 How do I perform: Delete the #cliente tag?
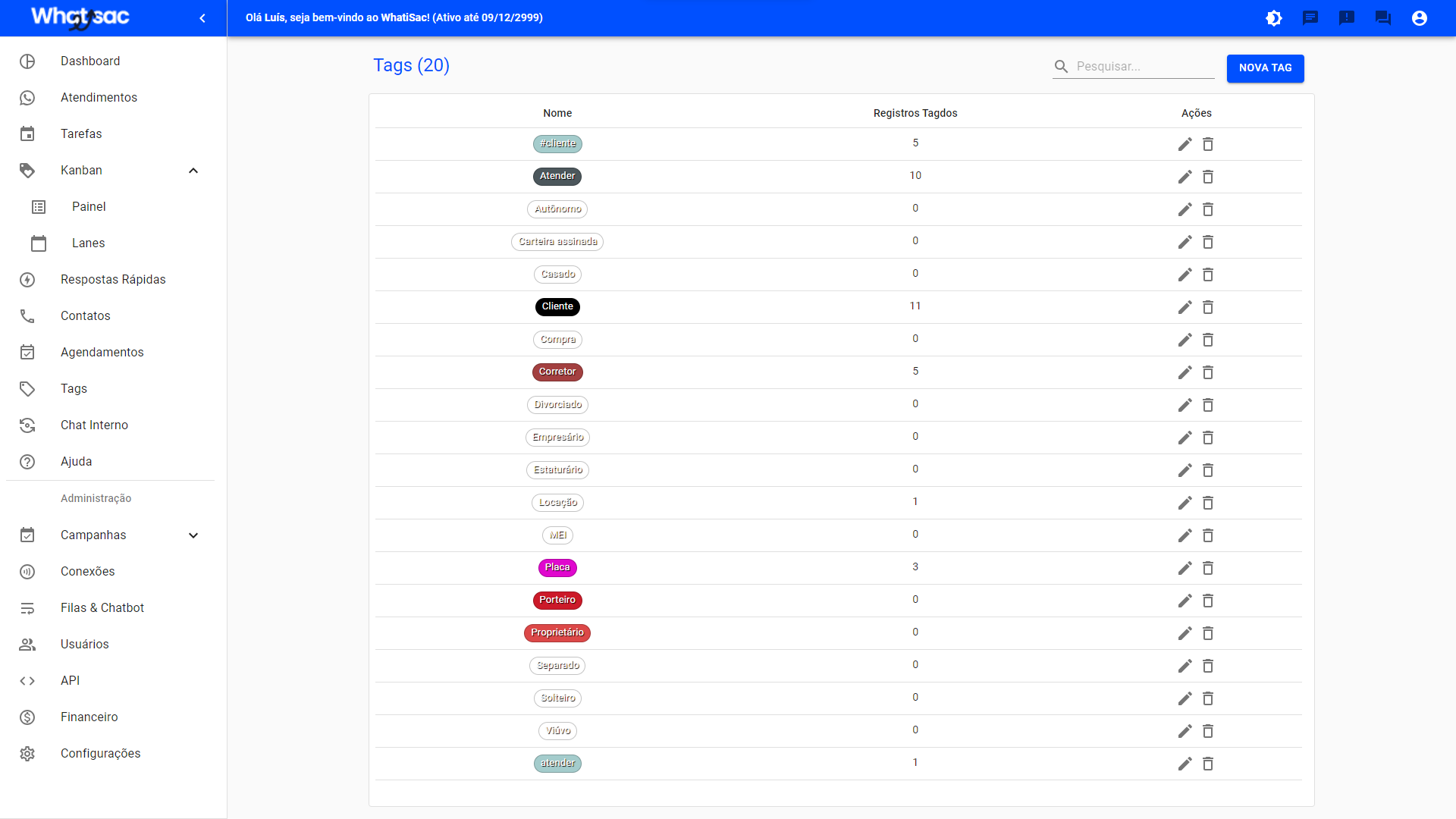(x=1208, y=144)
